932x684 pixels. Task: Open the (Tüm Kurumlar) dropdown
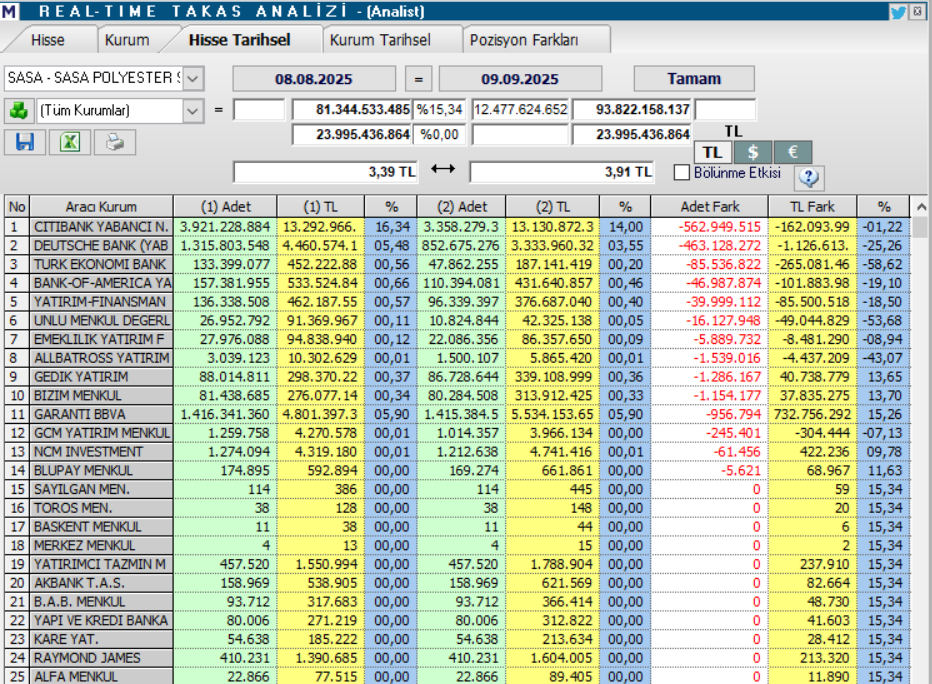point(193,111)
